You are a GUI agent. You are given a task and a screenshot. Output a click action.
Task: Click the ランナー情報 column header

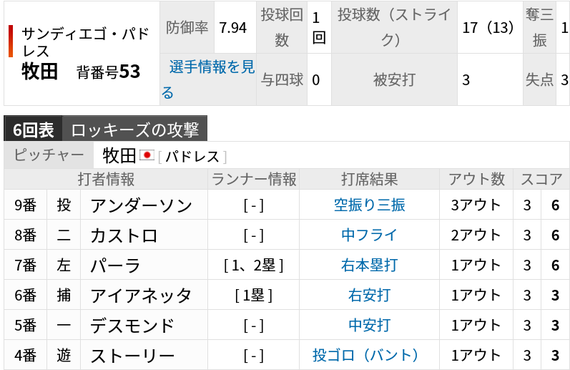pos(254,179)
